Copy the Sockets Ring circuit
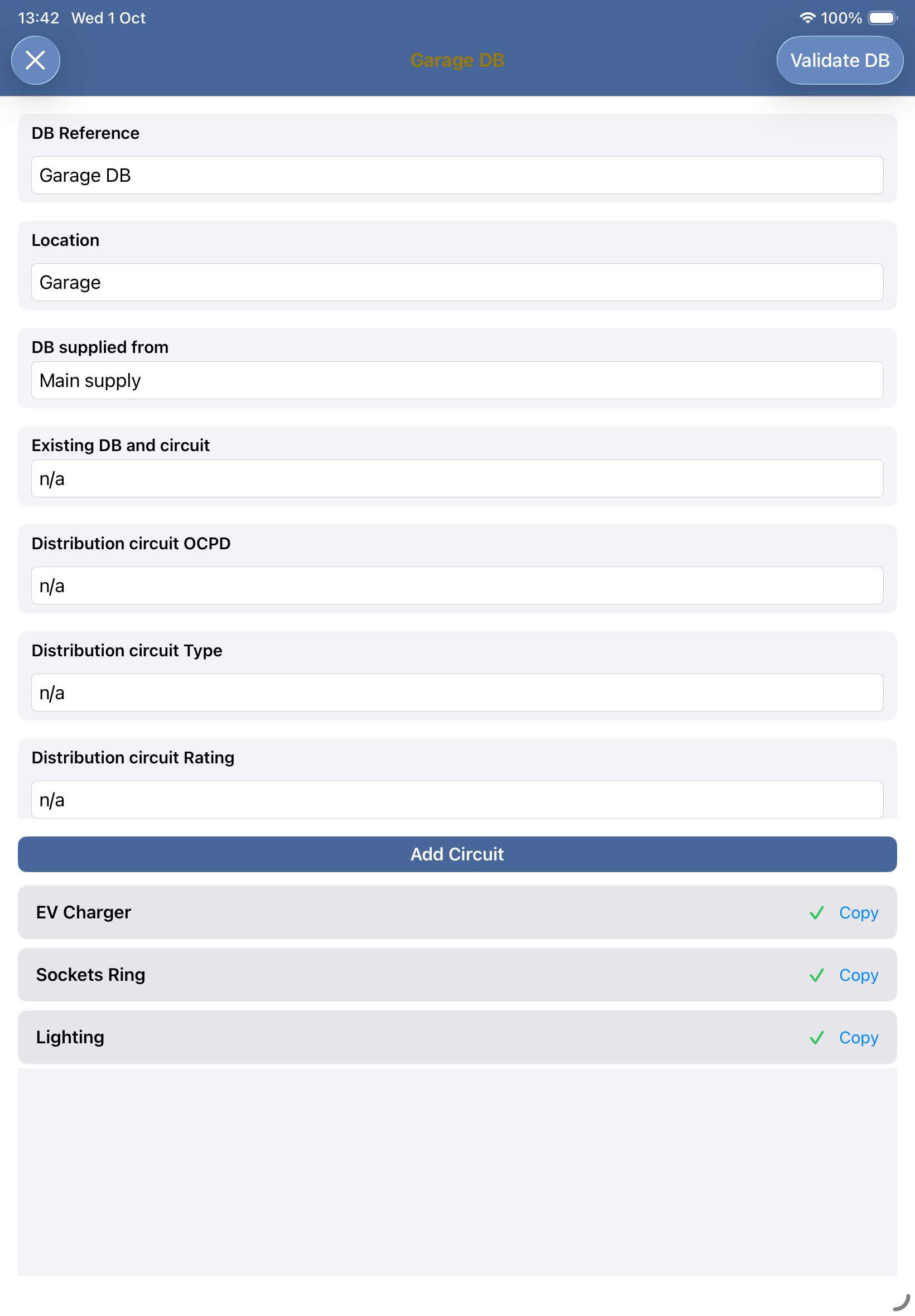The image size is (915, 1316). coord(858,975)
